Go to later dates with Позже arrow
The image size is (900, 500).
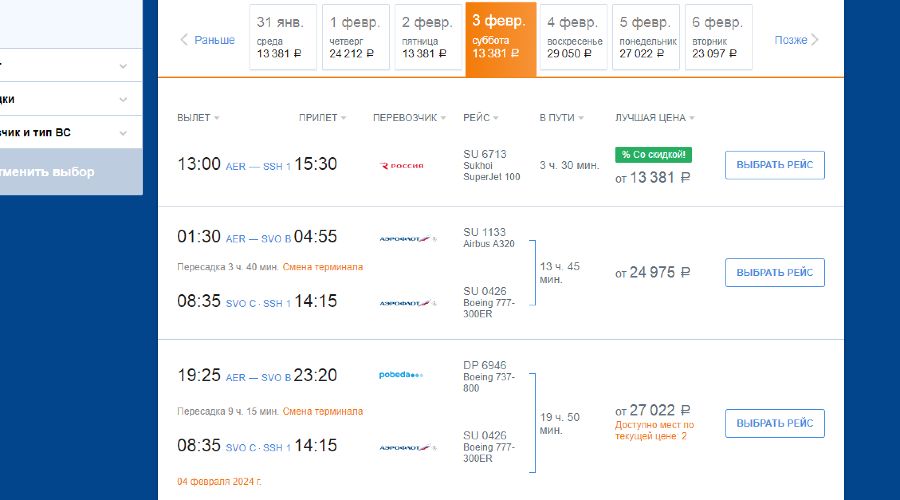click(x=797, y=40)
